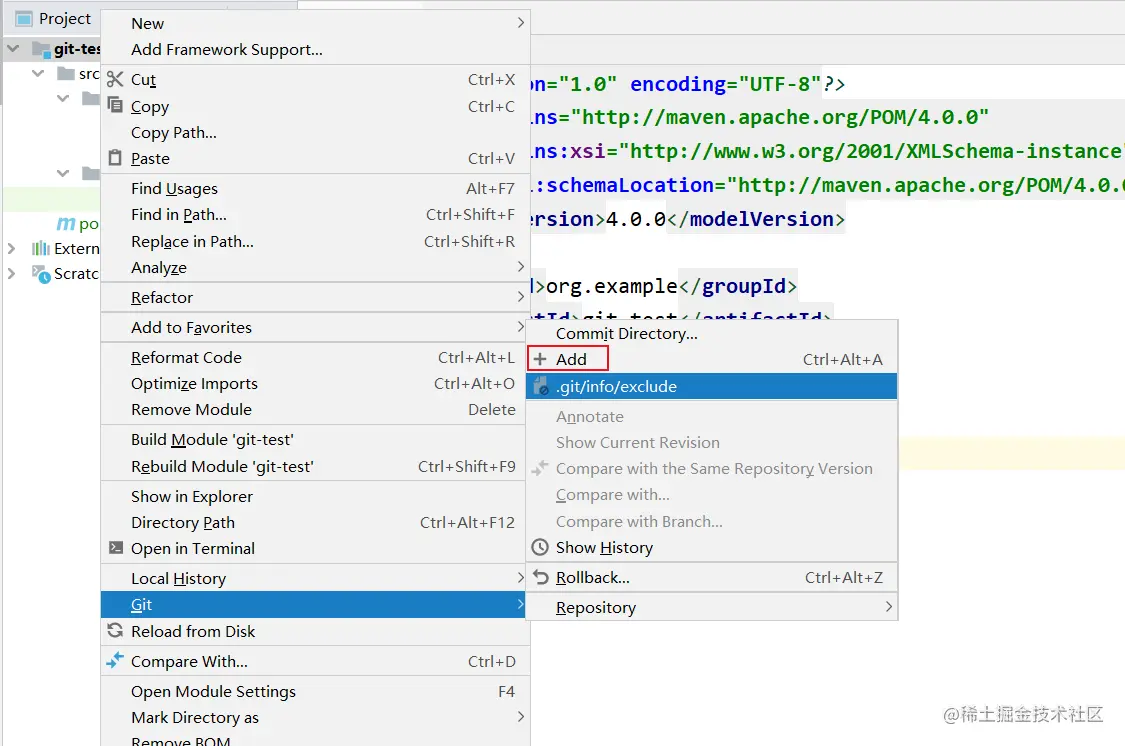The width and height of the screenshot is (1125, 746).
Task: Click the Reload from Disk icon
Action: (x=115, y=630)
